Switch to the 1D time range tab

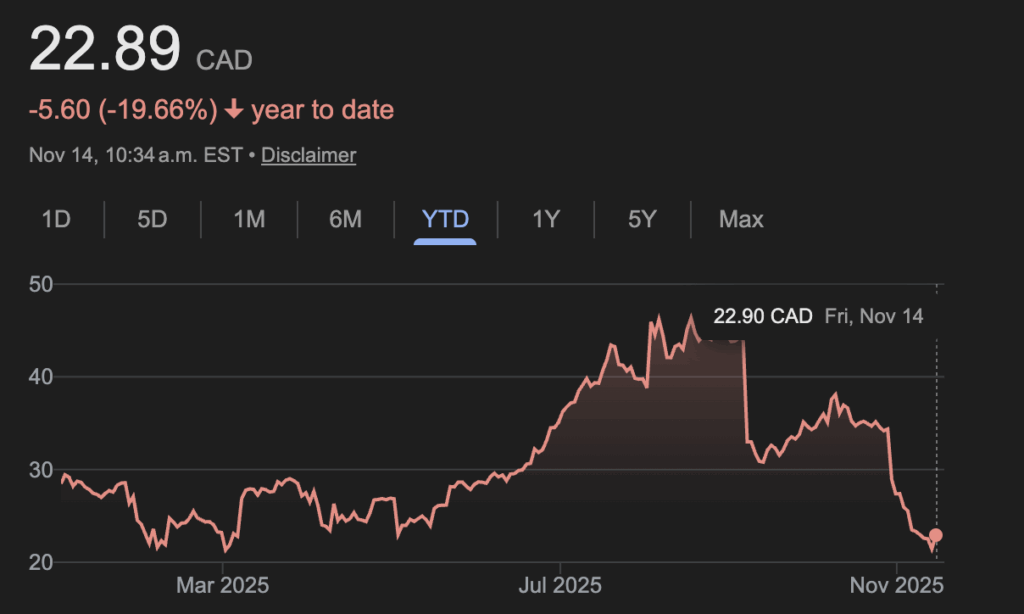56,219
